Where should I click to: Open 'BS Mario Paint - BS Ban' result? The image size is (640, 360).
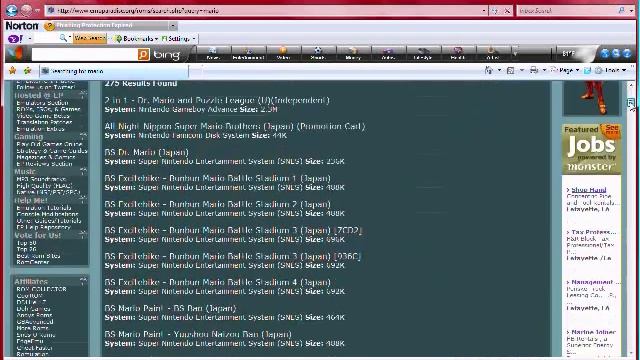pos(170,308)
